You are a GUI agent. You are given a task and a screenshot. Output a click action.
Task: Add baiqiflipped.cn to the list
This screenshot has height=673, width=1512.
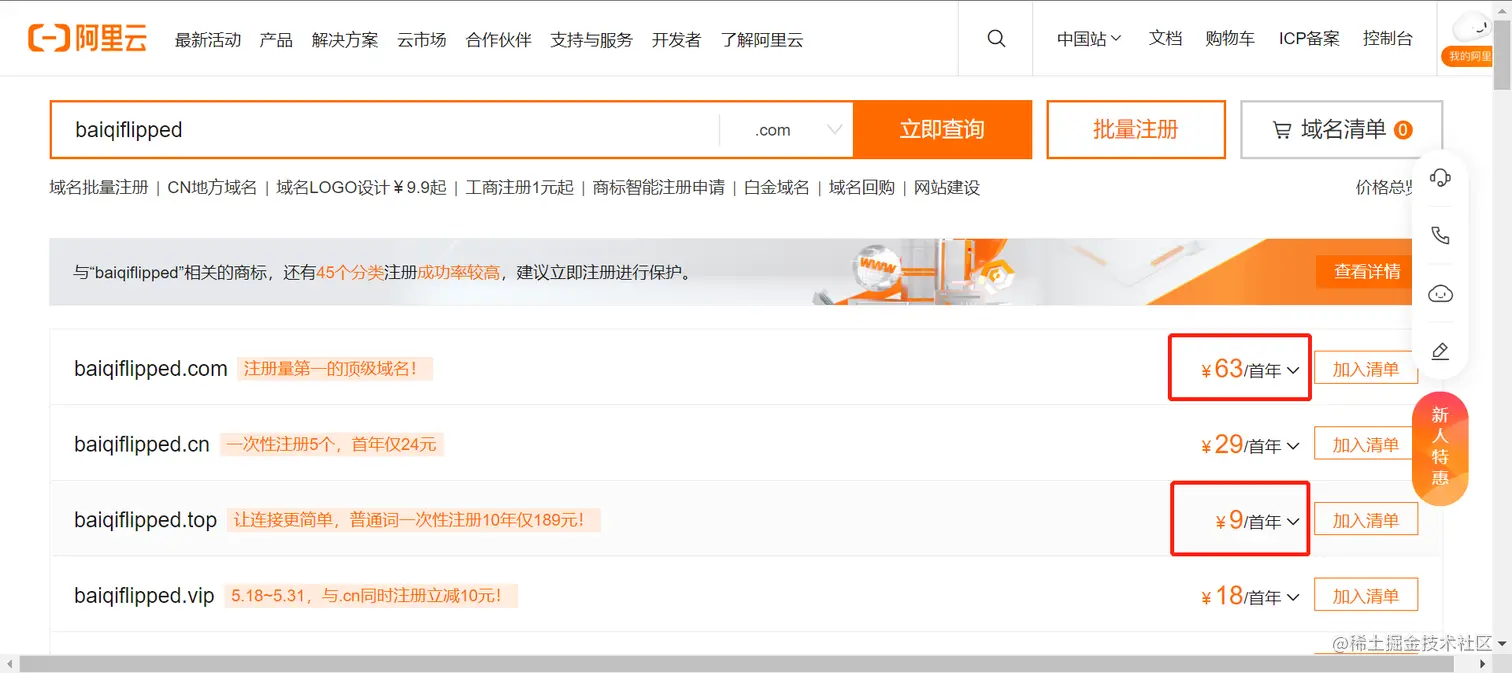pos(1365,445)
